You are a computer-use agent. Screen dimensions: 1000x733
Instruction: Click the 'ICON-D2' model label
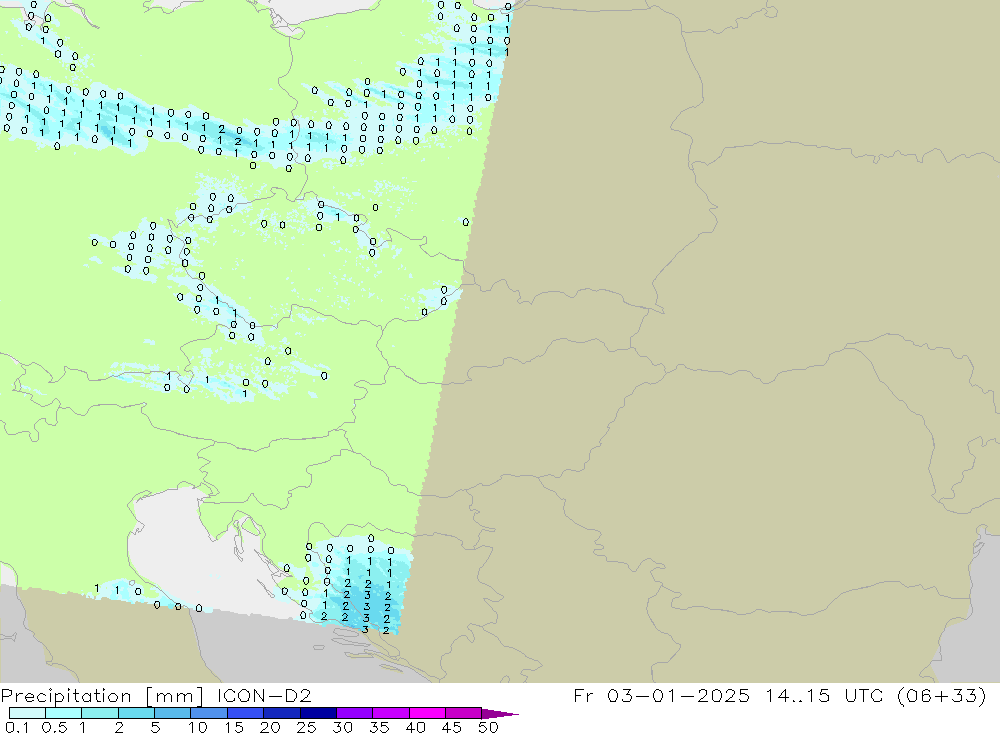pos(264,696)
